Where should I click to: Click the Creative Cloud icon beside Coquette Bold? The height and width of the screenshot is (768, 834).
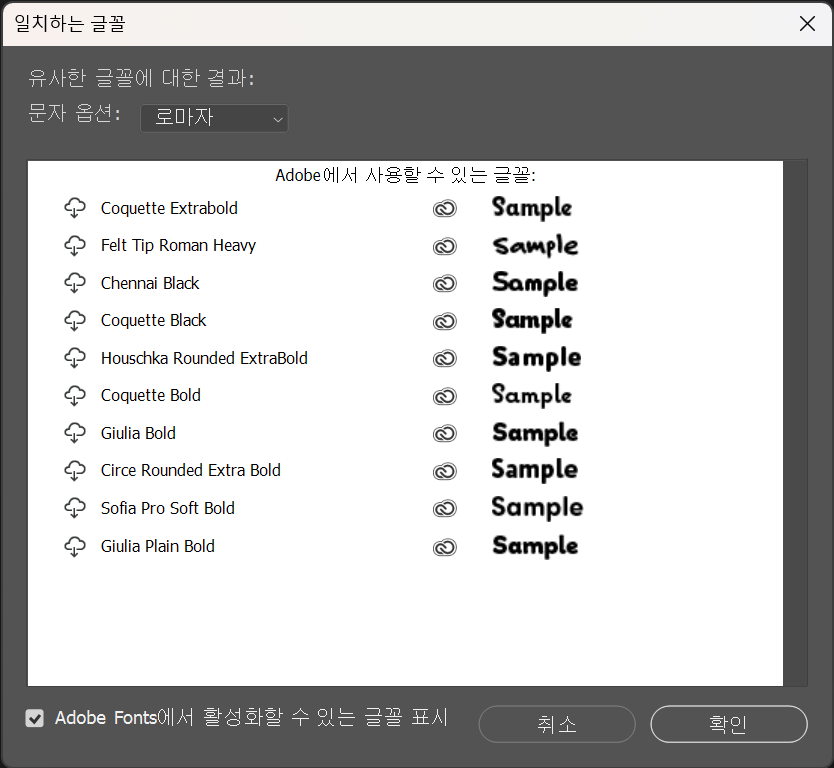coord(445,396)
